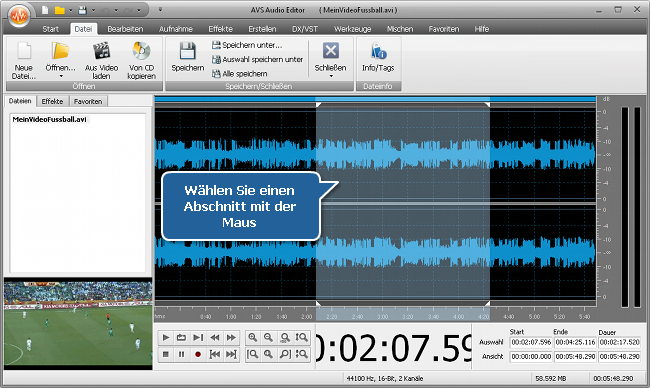Switch to the Start ribbon tab

click(x=51, y=29)
